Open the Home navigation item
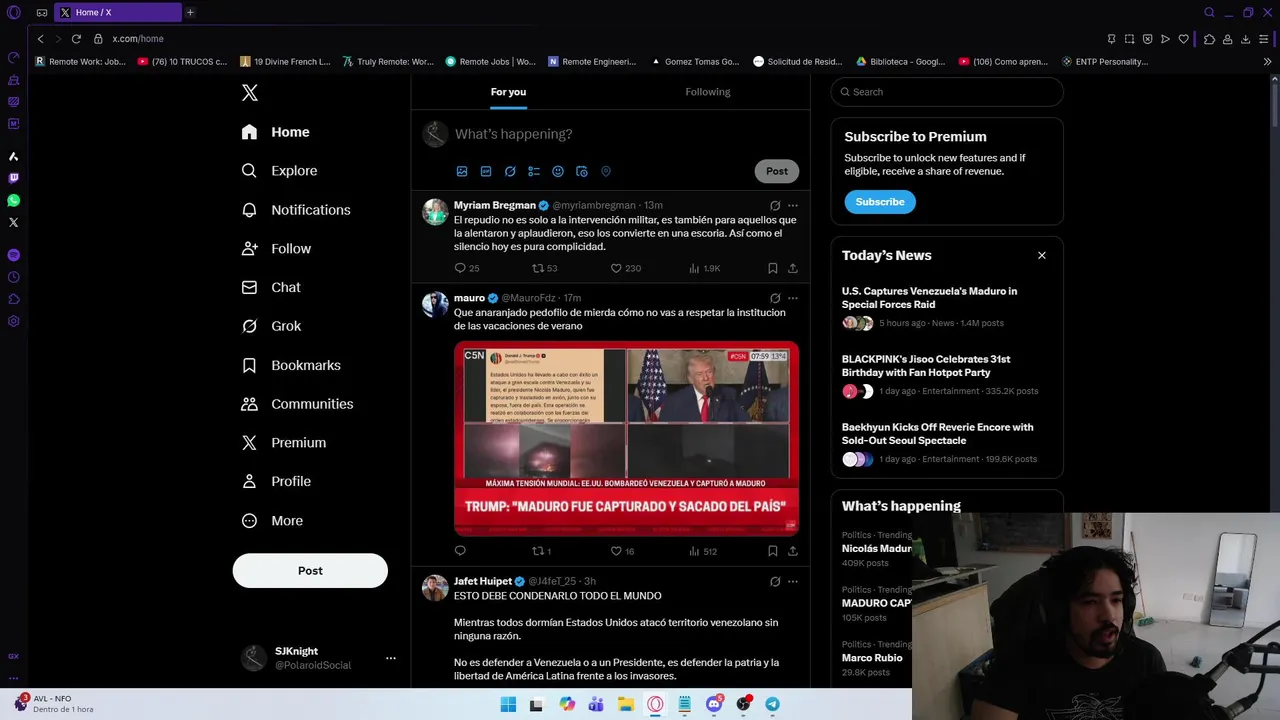This screenshot has width=1280, height=720. (x=276, y=132)
